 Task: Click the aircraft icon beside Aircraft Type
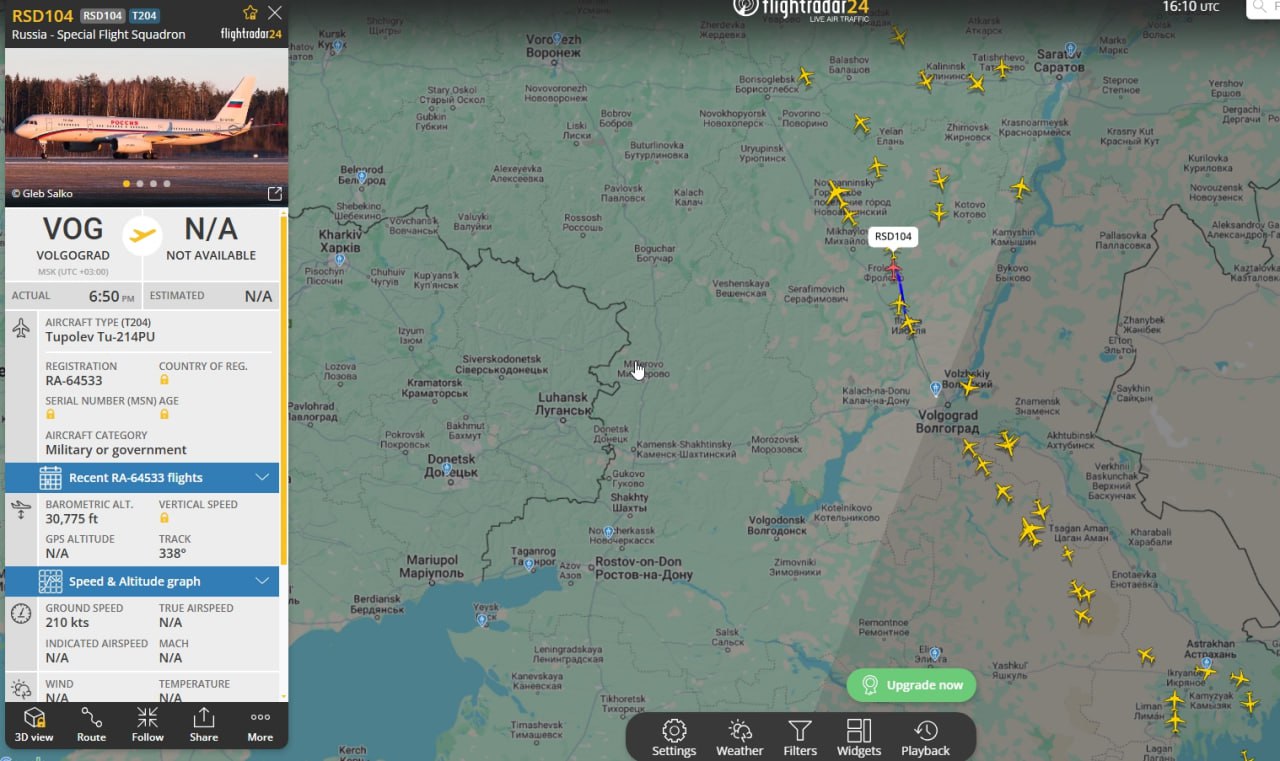coord(21,328)
